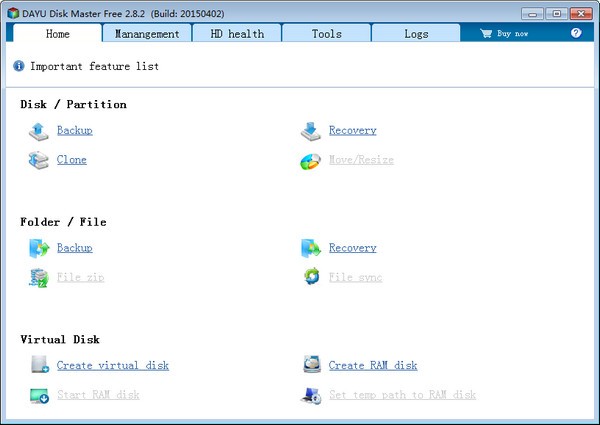Open Recovery link under Folder / File
600x425 pixels.
tap(352, 248)
